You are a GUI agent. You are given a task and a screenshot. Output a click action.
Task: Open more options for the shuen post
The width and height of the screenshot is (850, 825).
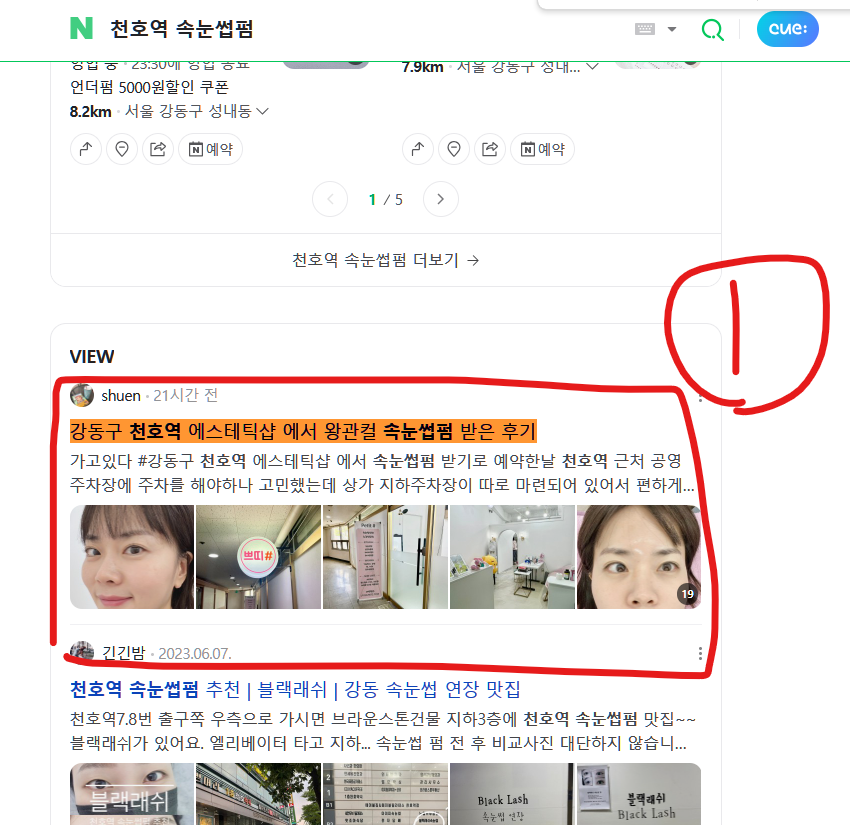pos(700,398)
